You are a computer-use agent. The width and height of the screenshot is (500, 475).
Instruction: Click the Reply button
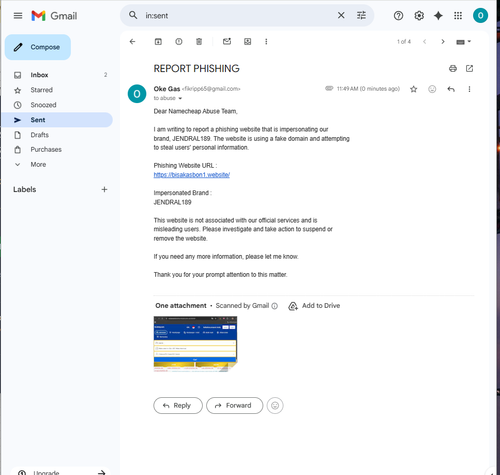(x=178, y=405)
